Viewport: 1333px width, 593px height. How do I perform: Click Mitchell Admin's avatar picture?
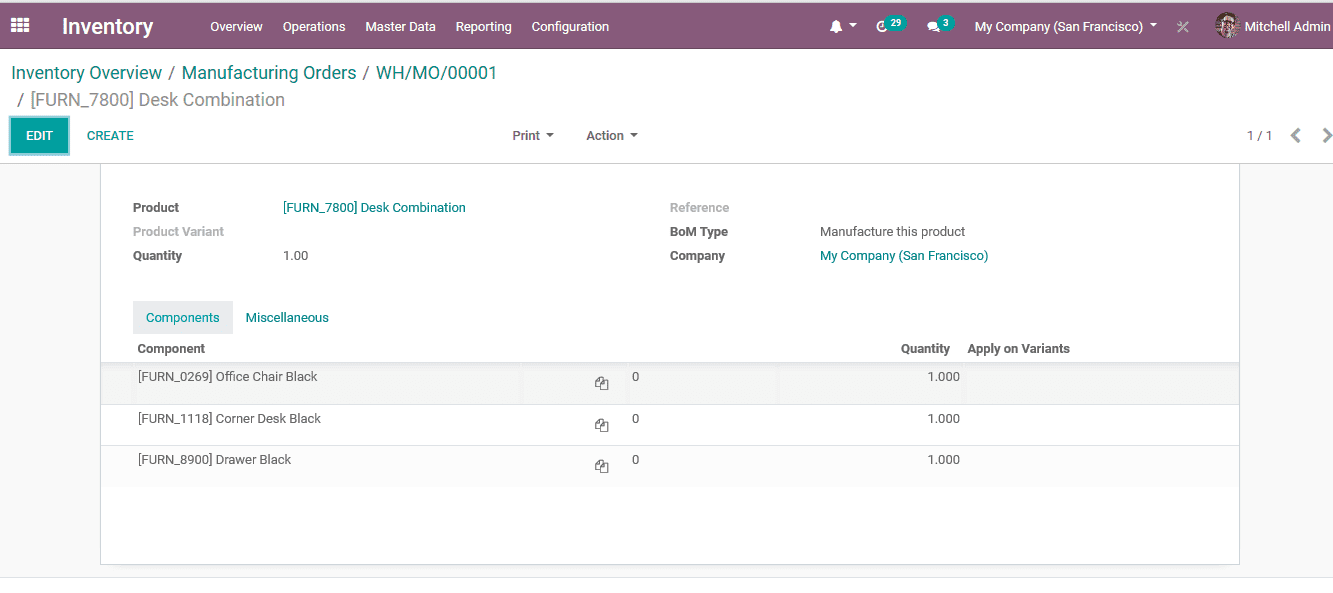tap(1227, 26)
